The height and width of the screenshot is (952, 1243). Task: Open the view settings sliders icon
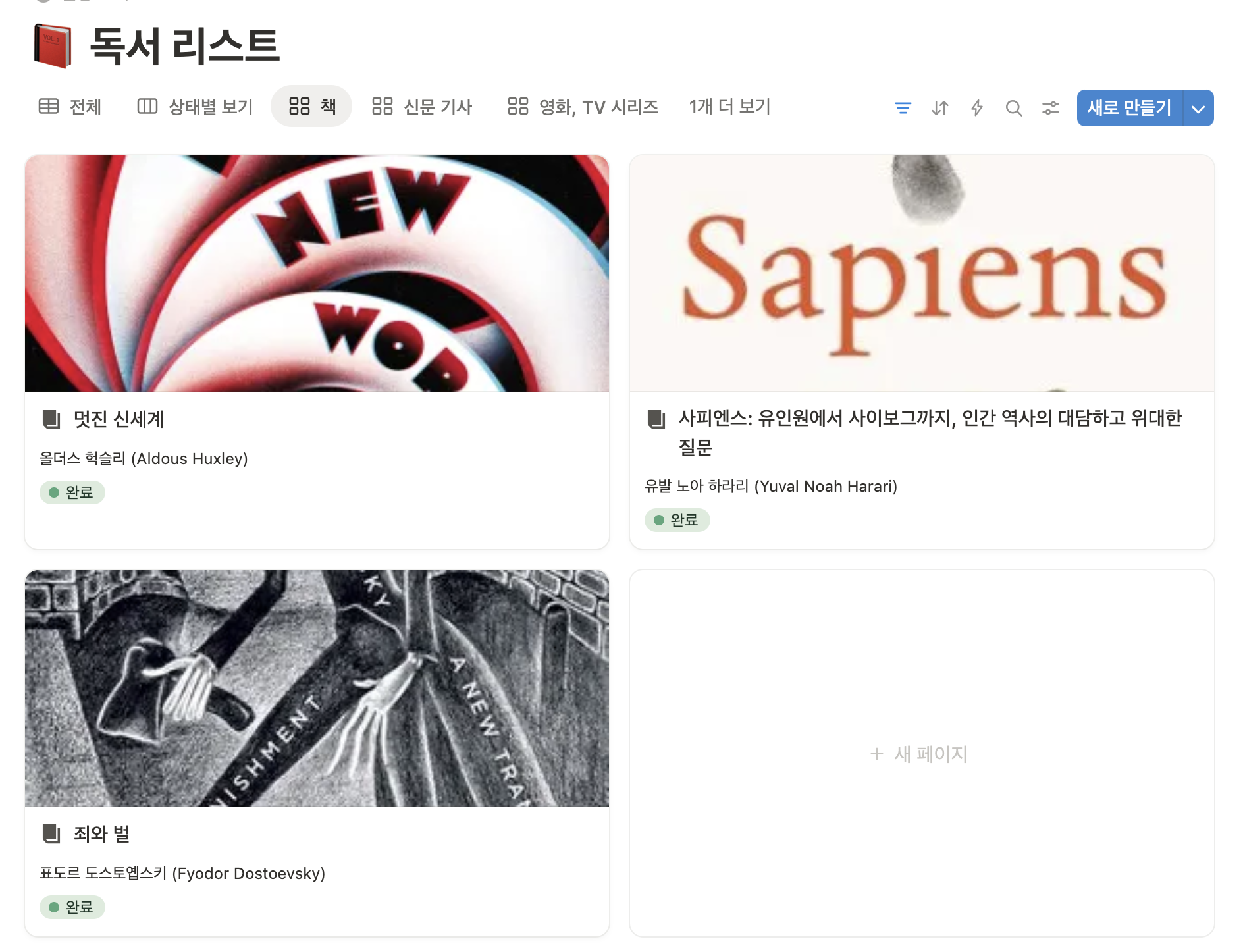pos(1051,108)
